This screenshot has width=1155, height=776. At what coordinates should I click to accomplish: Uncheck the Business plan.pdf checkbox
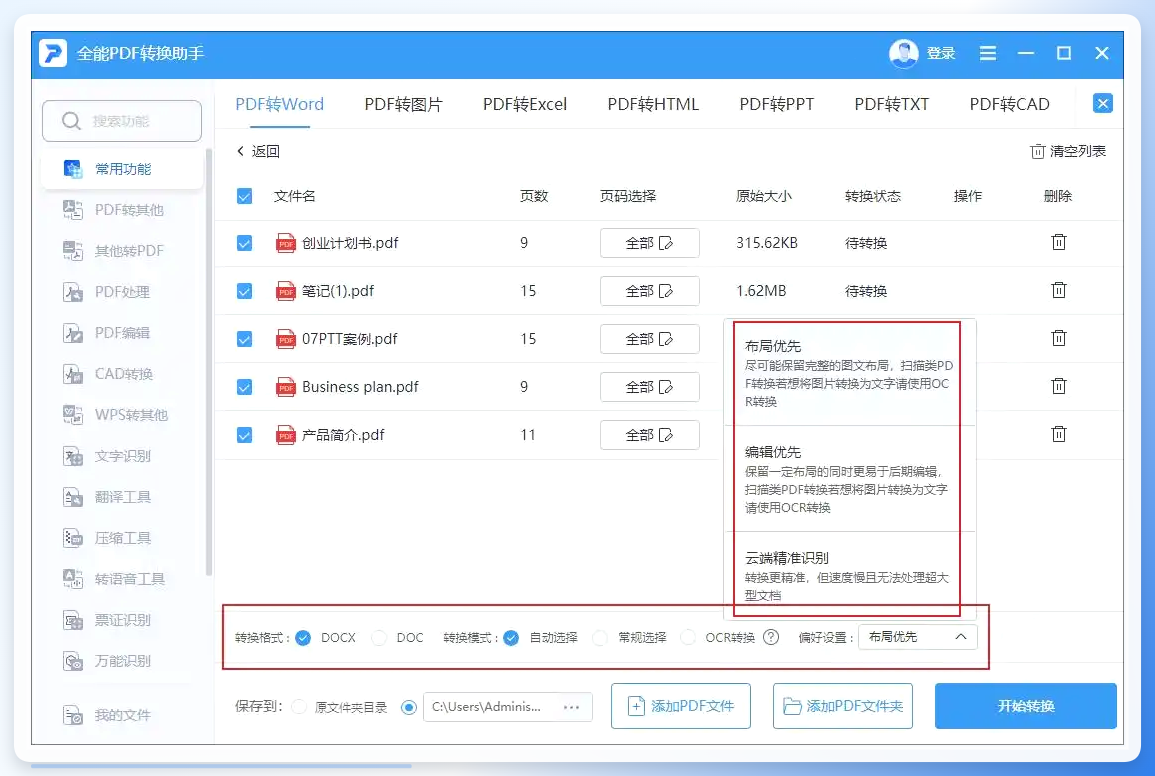245,387
